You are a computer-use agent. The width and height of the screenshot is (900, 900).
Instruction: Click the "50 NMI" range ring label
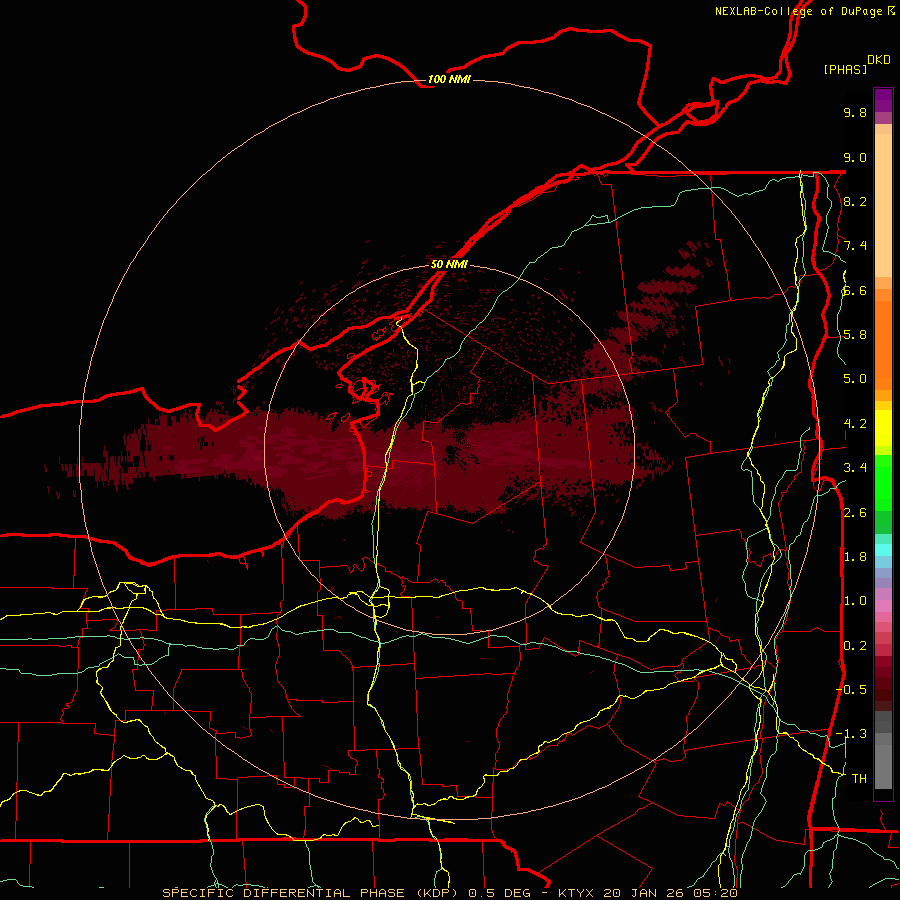coord(449,264)
